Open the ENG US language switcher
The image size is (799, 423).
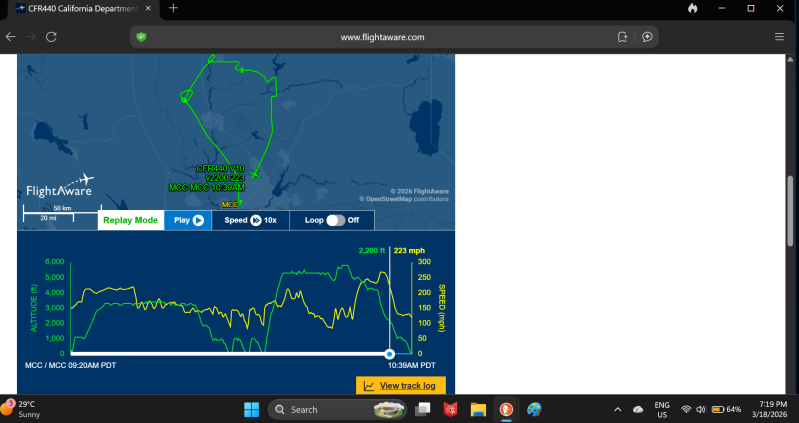(662, 409)
